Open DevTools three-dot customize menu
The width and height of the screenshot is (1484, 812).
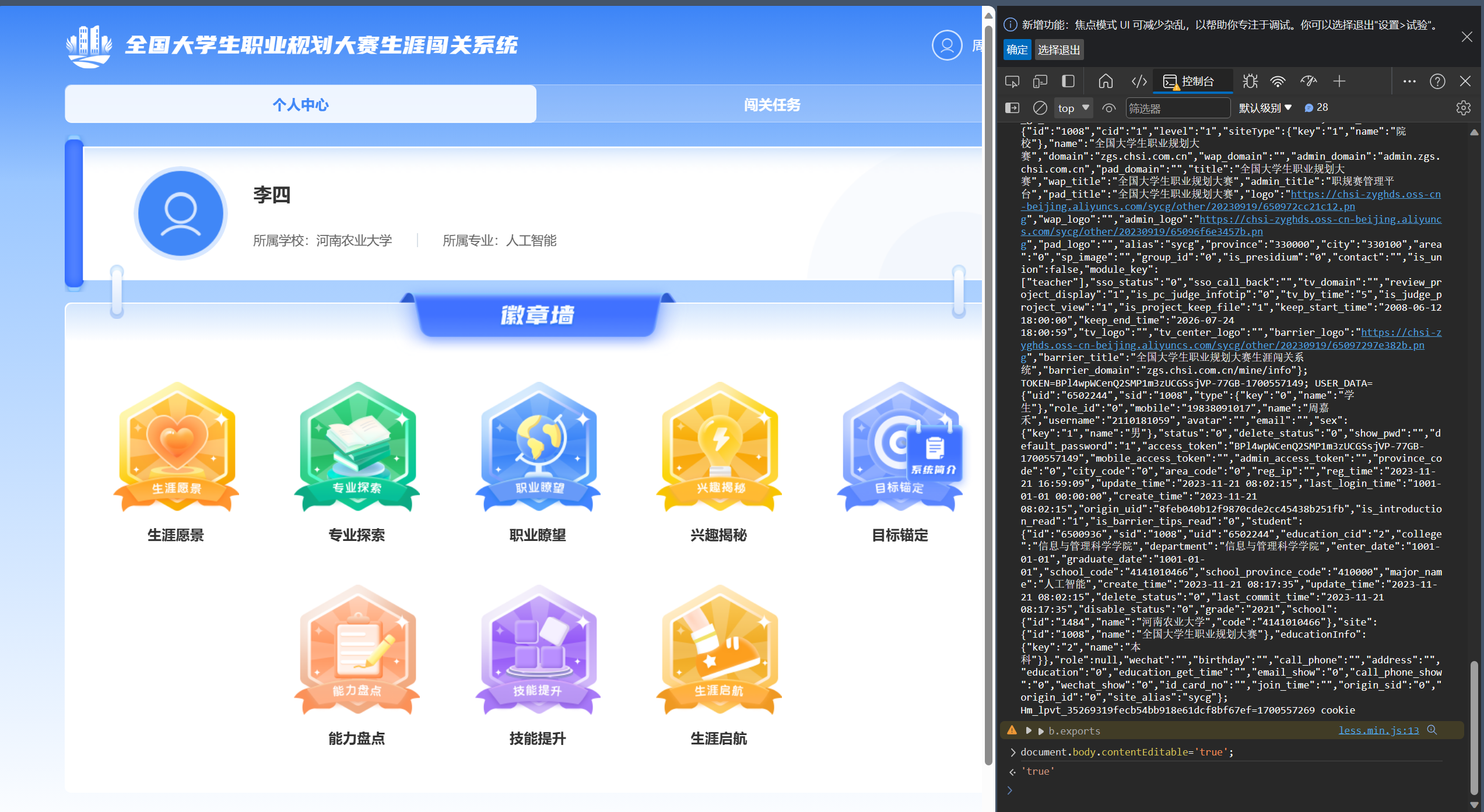[1409, 82]
